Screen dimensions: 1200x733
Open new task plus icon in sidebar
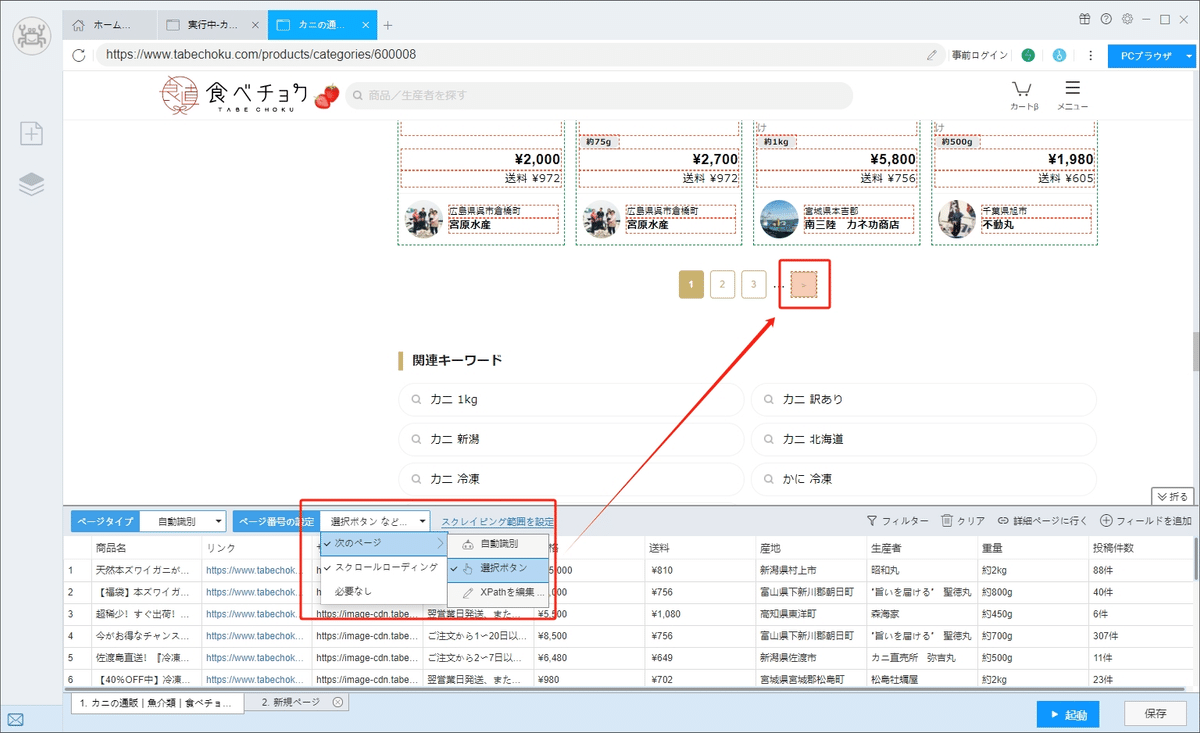[x=31, y=134]
